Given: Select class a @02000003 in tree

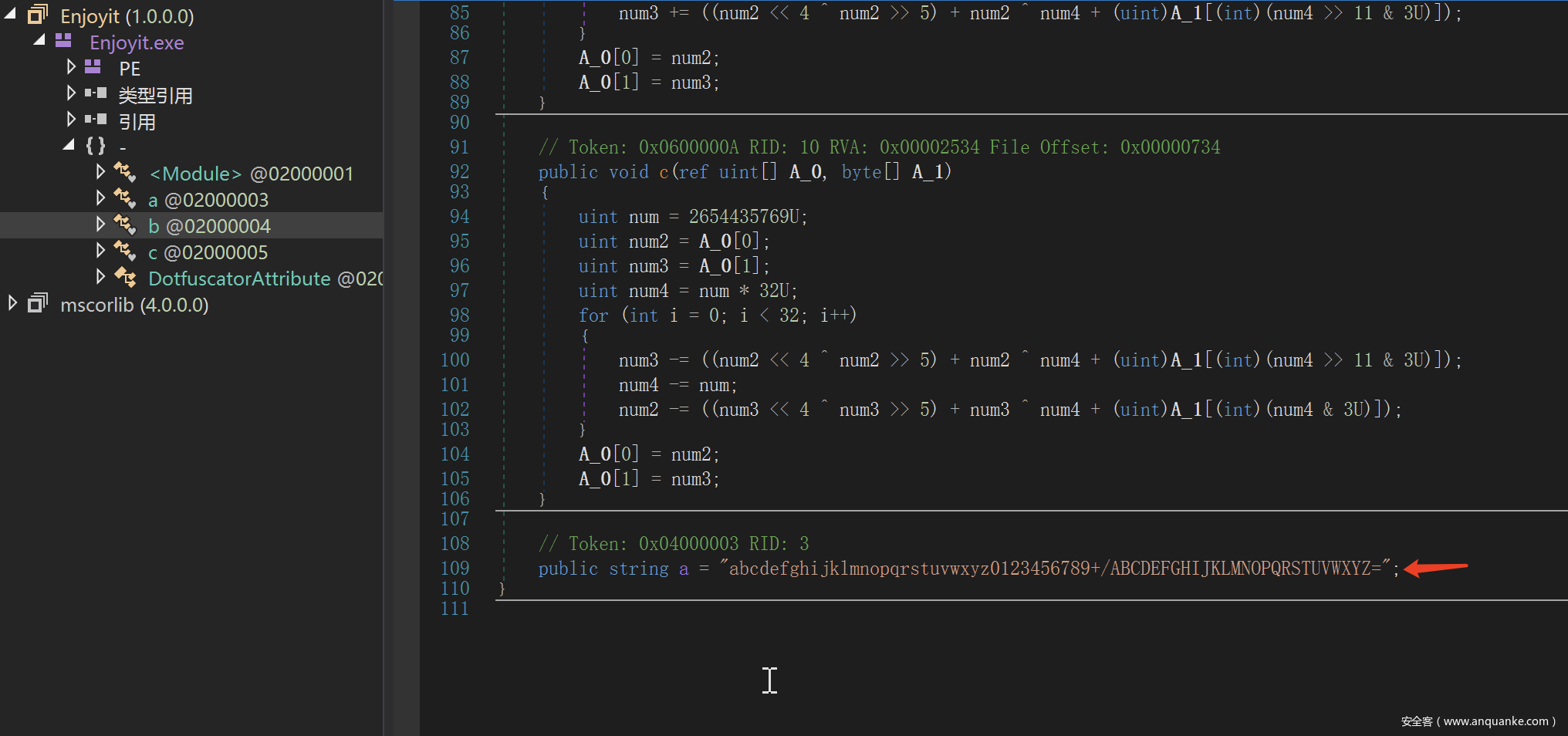Looking at the screenshot, I should tap(208, 200).
